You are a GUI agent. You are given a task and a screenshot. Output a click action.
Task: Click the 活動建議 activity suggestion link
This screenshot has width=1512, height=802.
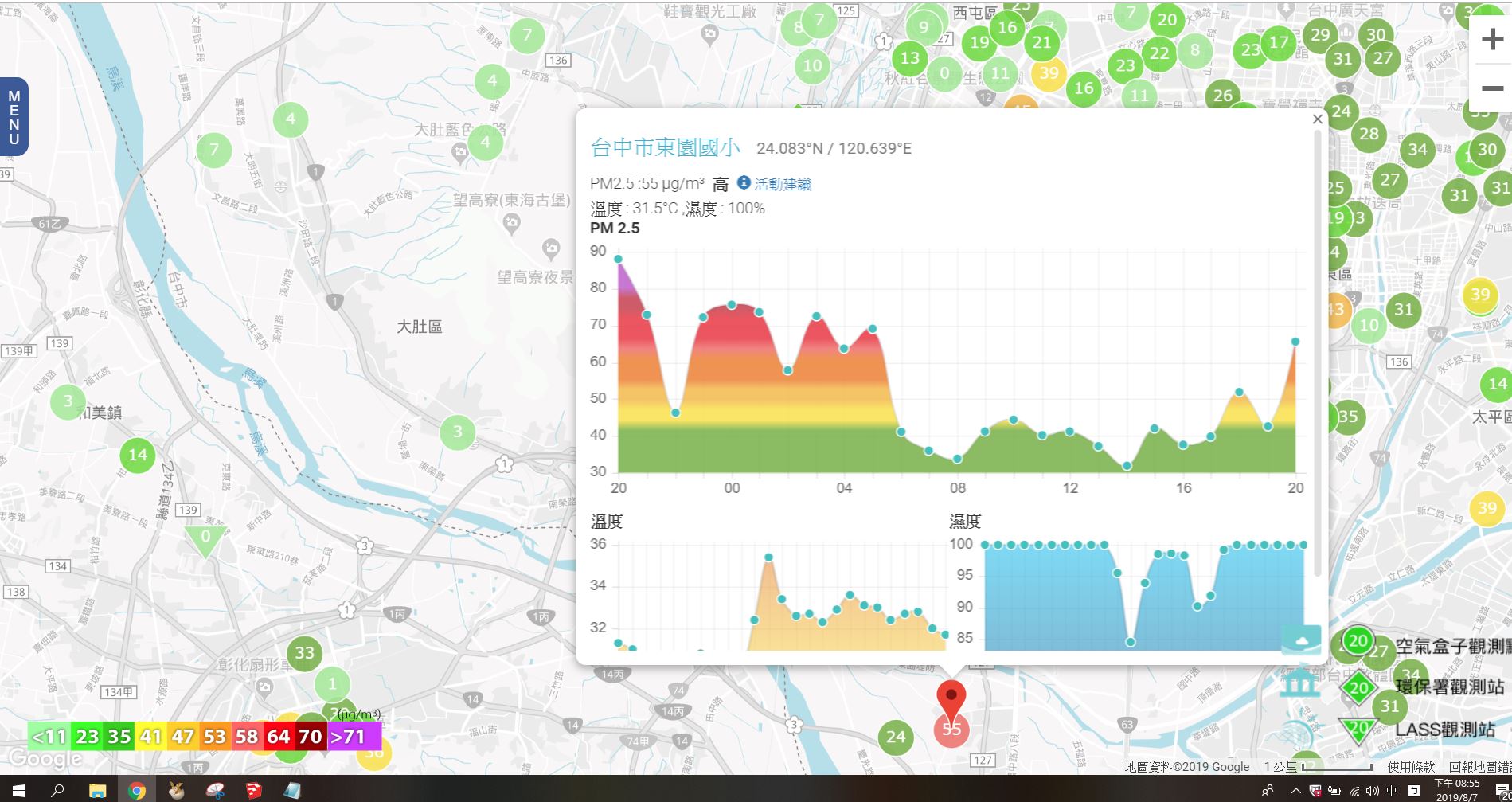[783, 184]
